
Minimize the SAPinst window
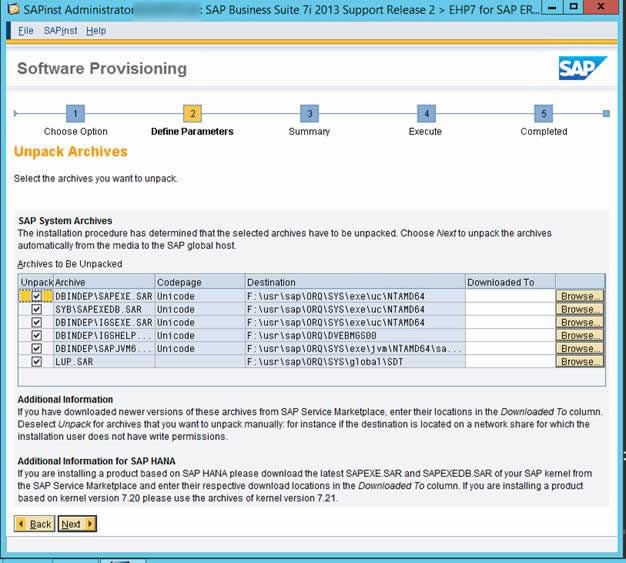tap(553, 7)
